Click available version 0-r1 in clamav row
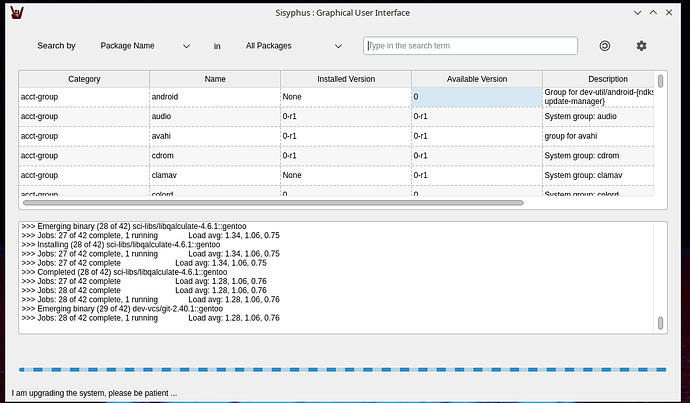This screenshot has width=690, height=403. click(477, 176)
